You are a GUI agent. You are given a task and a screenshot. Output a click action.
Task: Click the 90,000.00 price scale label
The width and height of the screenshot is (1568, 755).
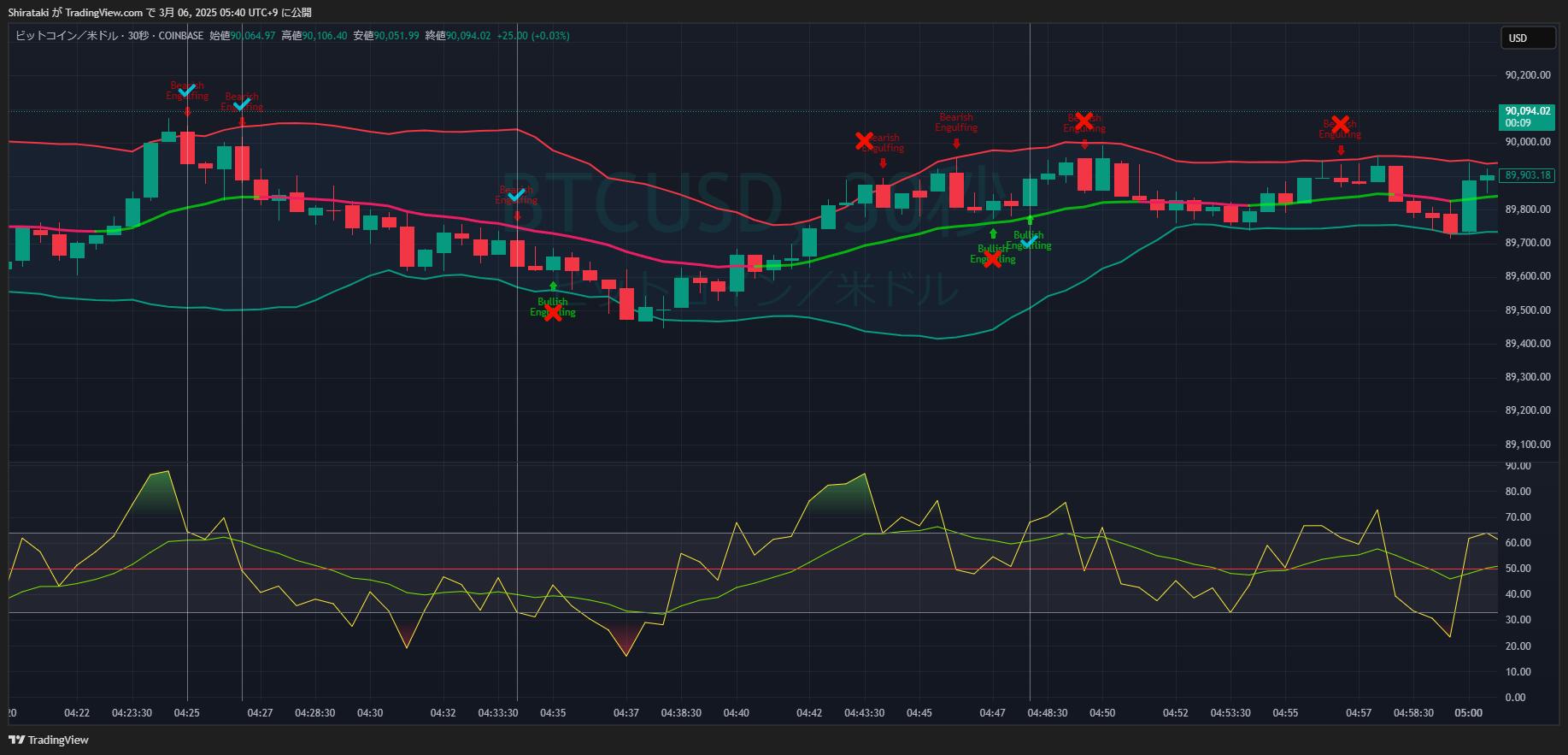click(1528, 142)
